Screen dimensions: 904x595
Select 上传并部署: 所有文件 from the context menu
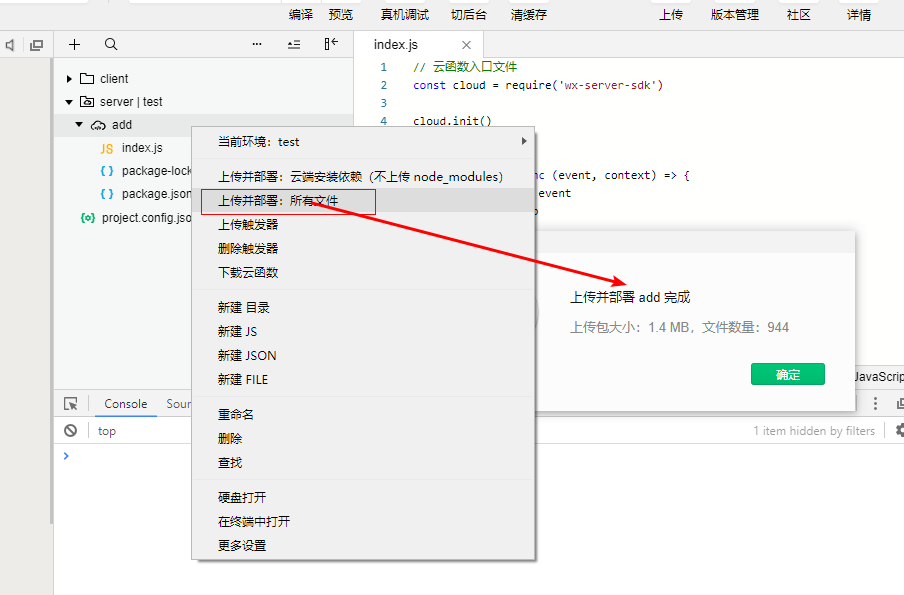pos(279,201)
